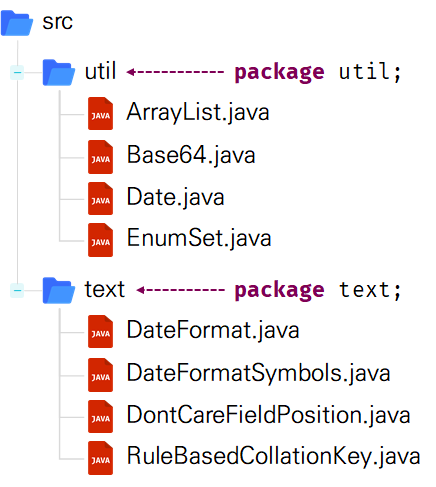Select the util folder label

(x=100, y=71)
